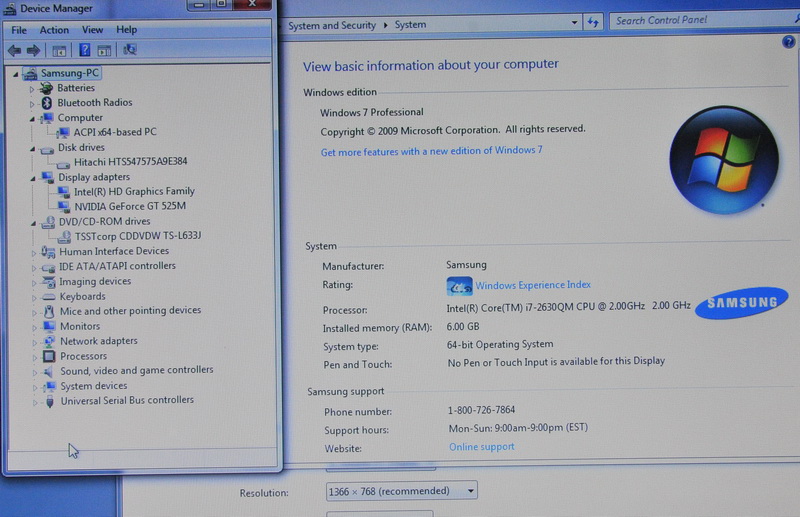The height and width of the screenshot is (517, 800).
Task: Collapse the DVD/CD-ROM drives node arrow
Action: coord(34,223)
